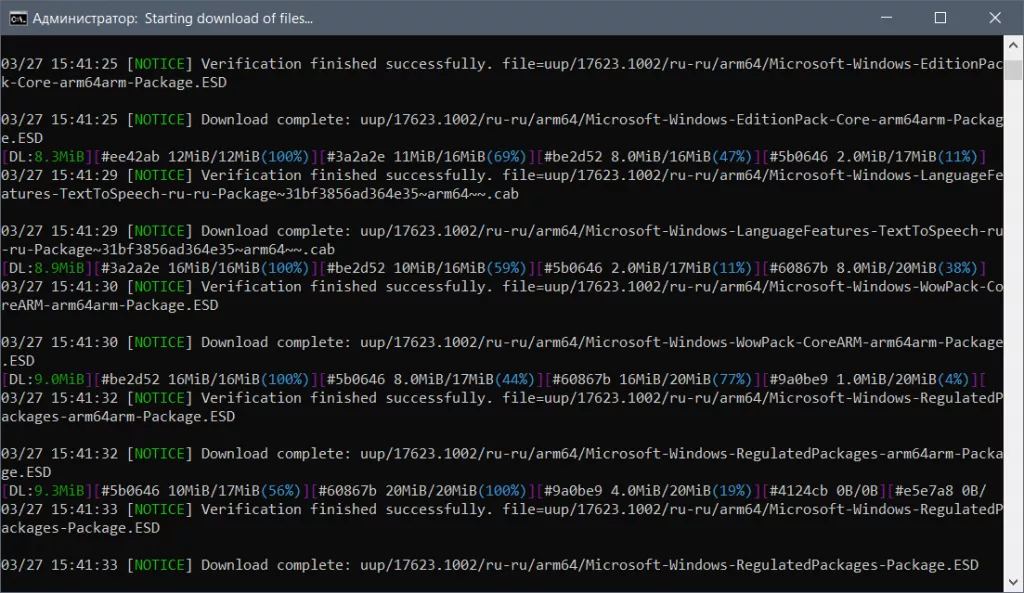Click the '#60867b 20MiB/20MiB(100%)' progress entry
This screenshot has height=593, width=1024.
pos(422,490)
